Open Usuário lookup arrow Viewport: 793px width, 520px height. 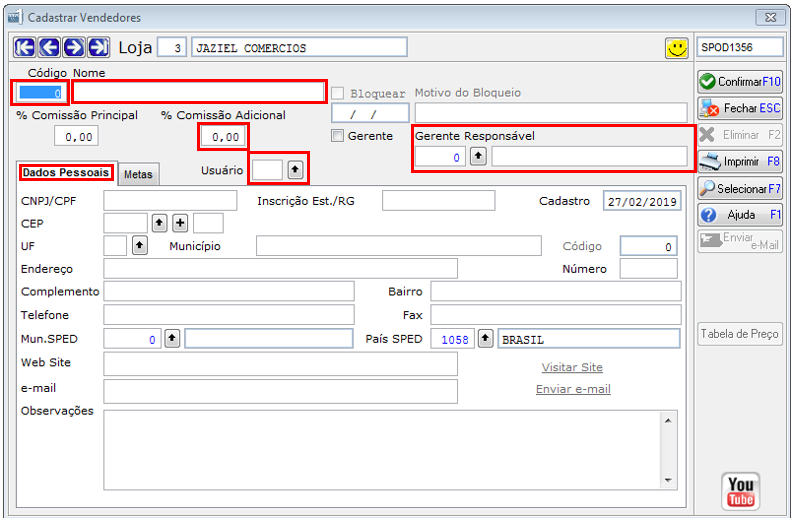(295, 169)
